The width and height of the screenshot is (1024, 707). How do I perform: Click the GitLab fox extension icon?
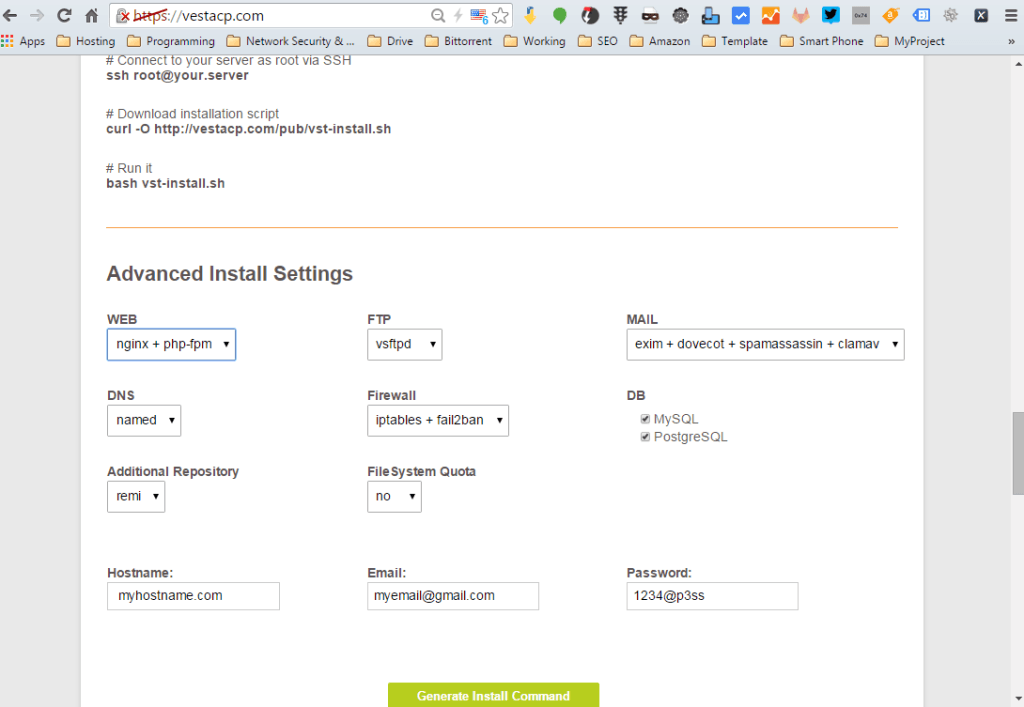801,15
